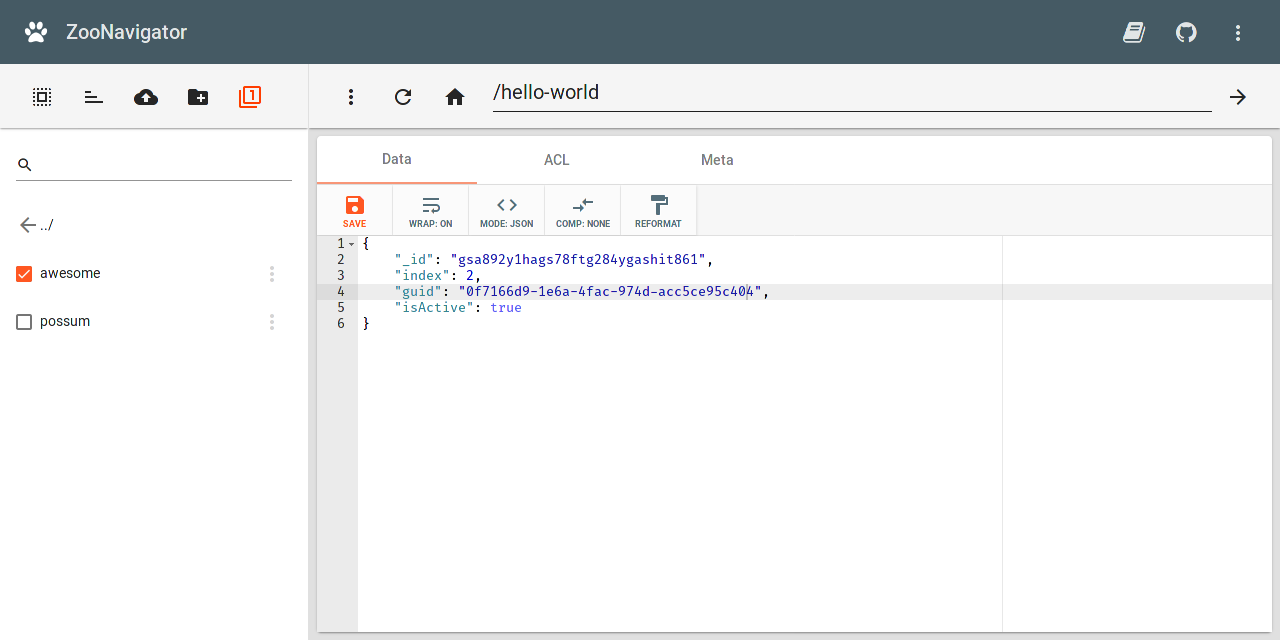1280x640 pixels.
Task: Uncheck the awesome node checkbox
Action: [x=25, y=274]
